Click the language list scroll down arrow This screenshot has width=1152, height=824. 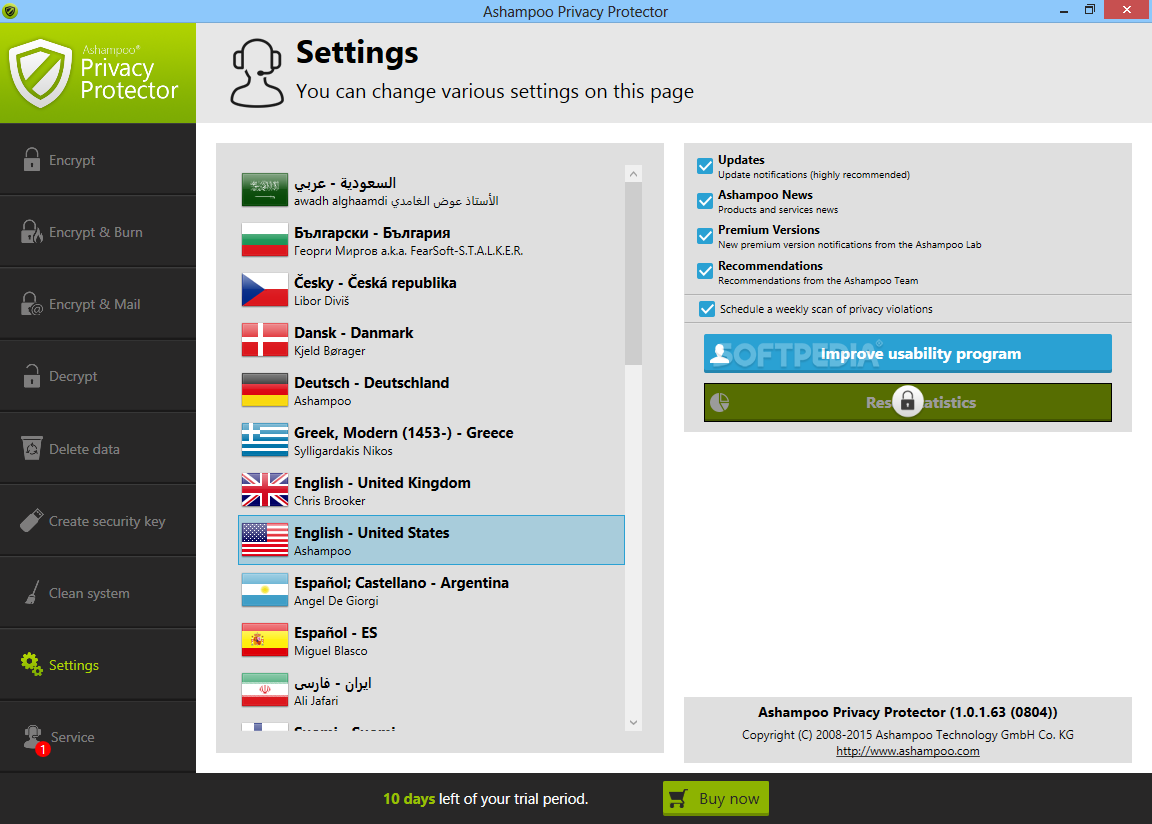[x=633, y=723]
